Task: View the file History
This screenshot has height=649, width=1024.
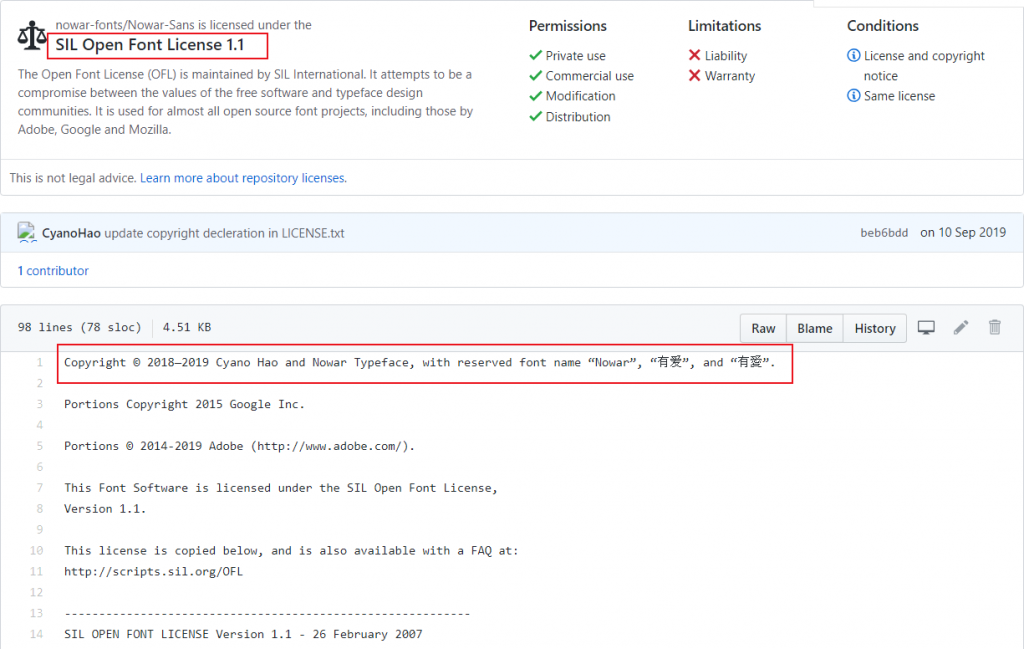Action: [875, 328]
